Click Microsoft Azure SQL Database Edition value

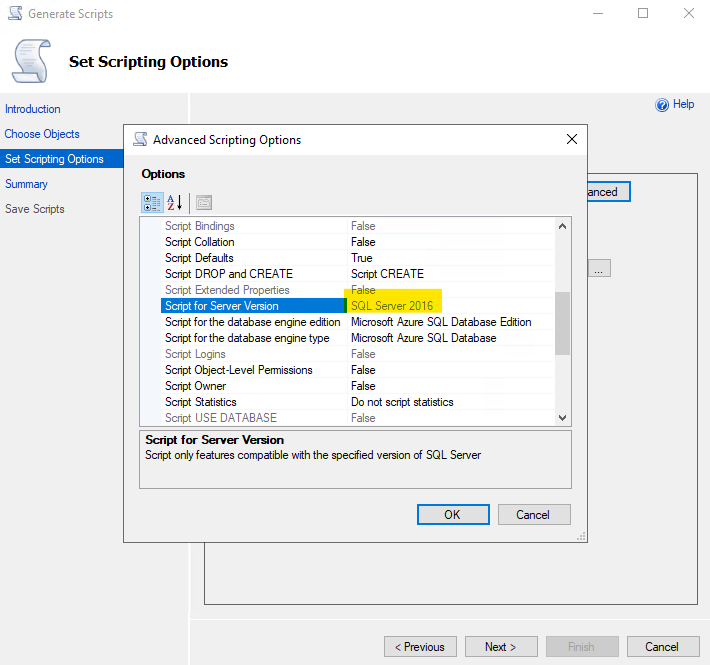tap(451, 322)
